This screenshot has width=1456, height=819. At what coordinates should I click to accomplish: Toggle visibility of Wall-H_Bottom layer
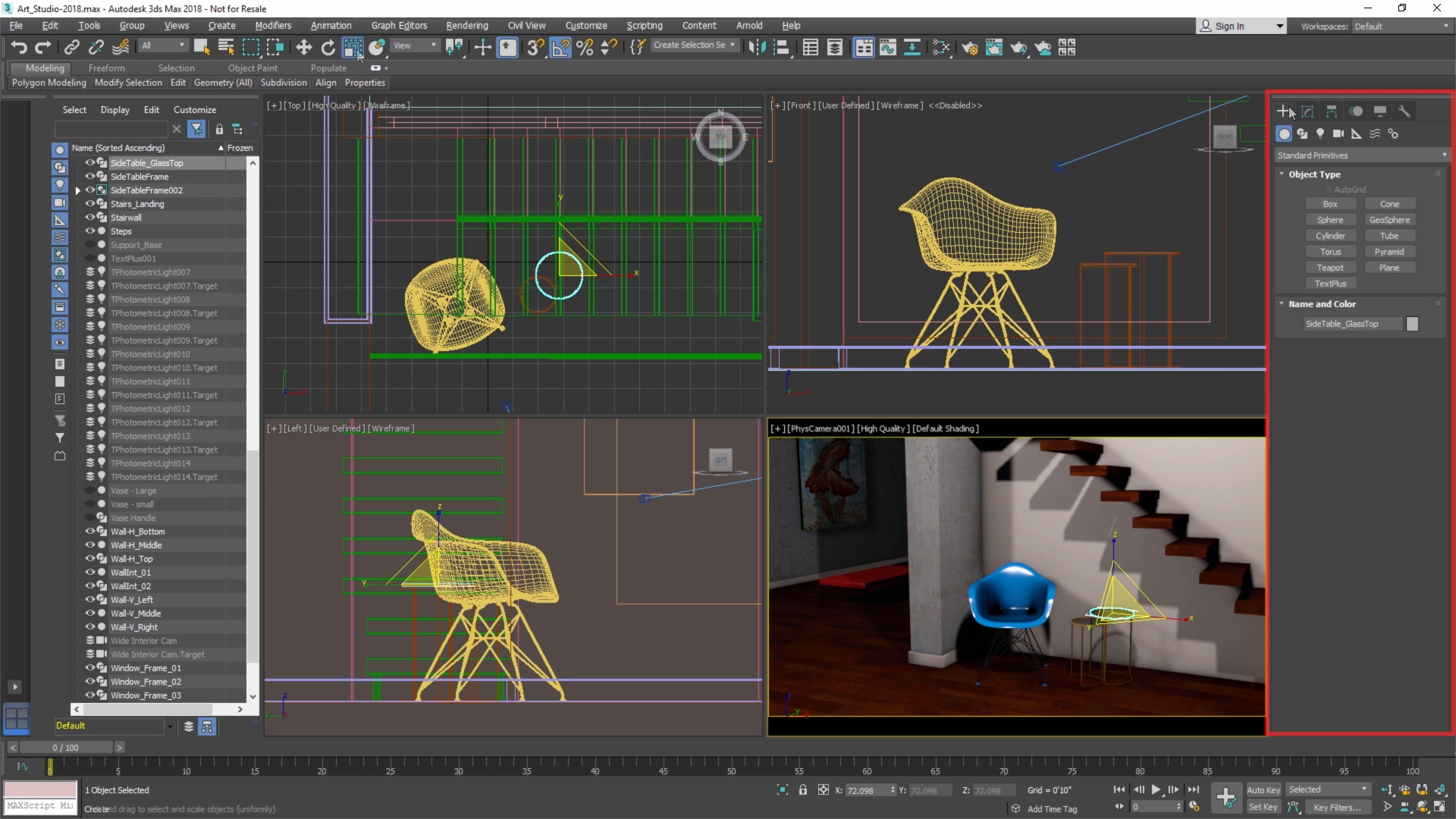90,531
